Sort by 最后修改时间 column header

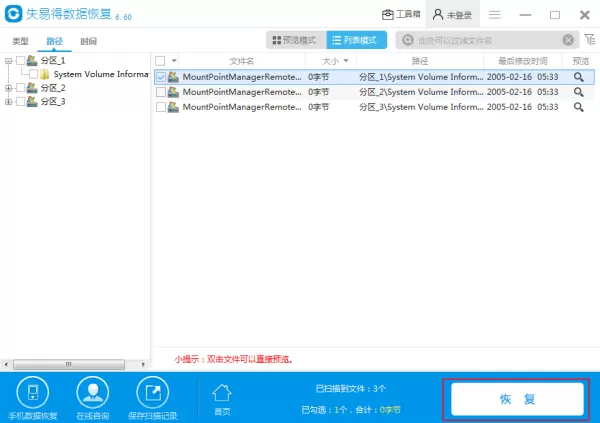[x=523, y=61]
